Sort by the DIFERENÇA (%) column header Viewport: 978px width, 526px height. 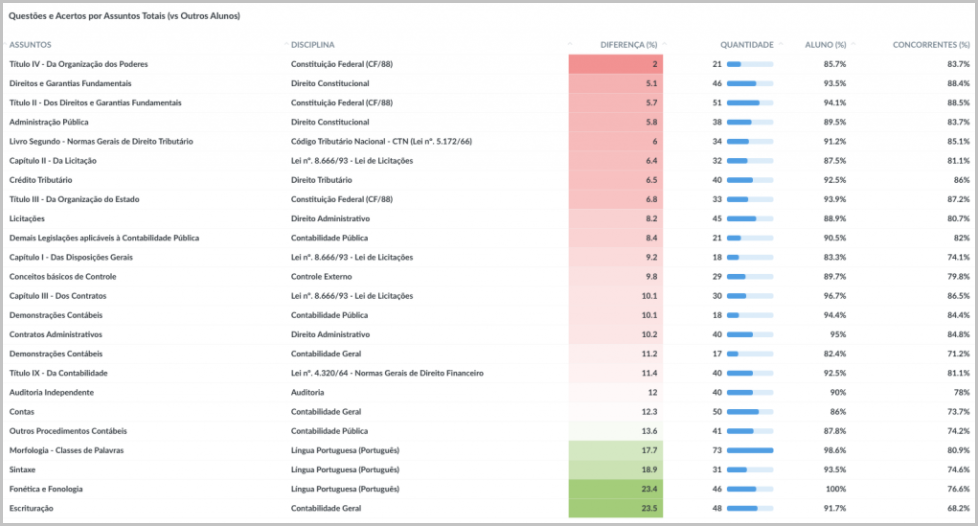click(x=629, y=45)
